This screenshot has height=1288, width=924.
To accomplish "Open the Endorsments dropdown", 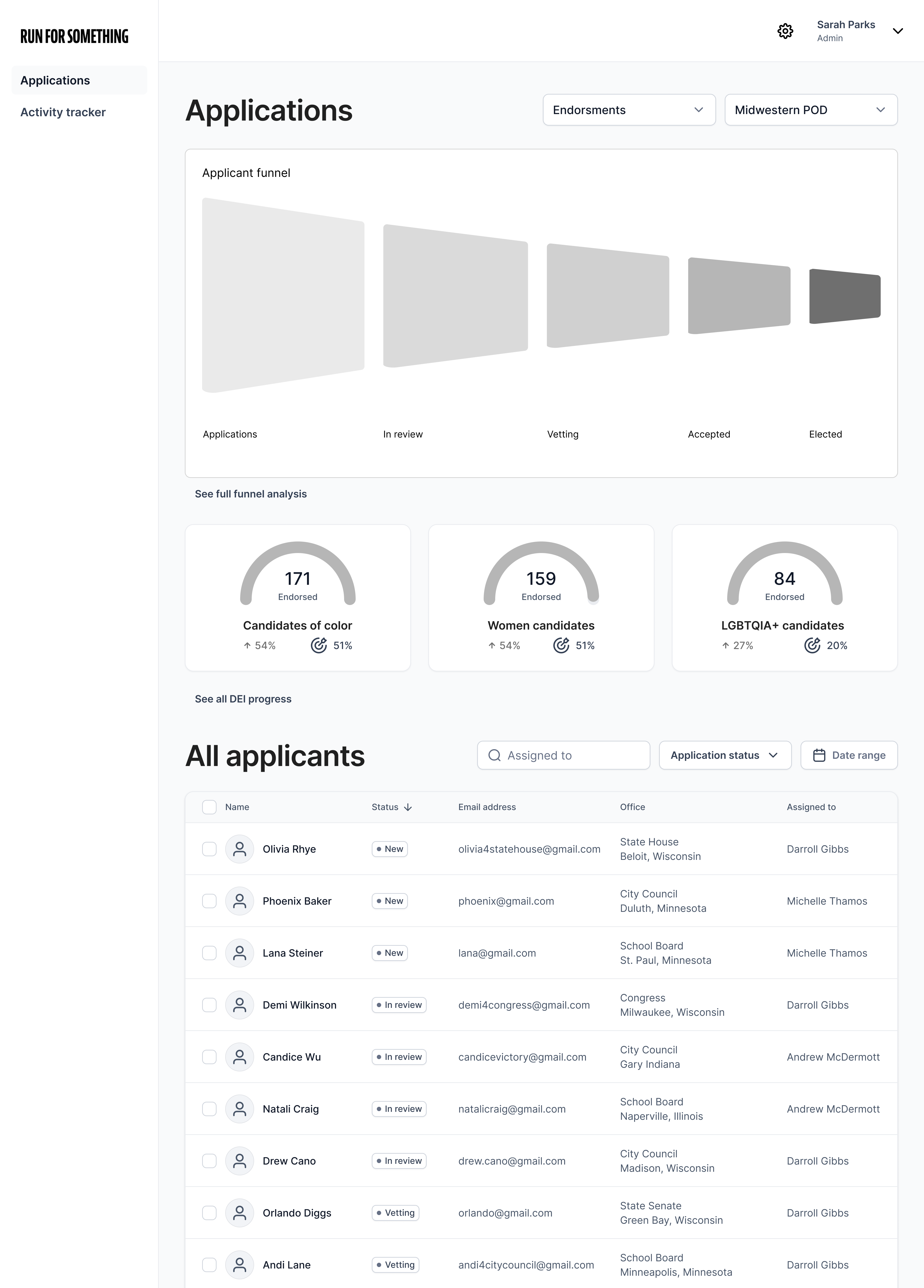I will [x=629, y=109].
